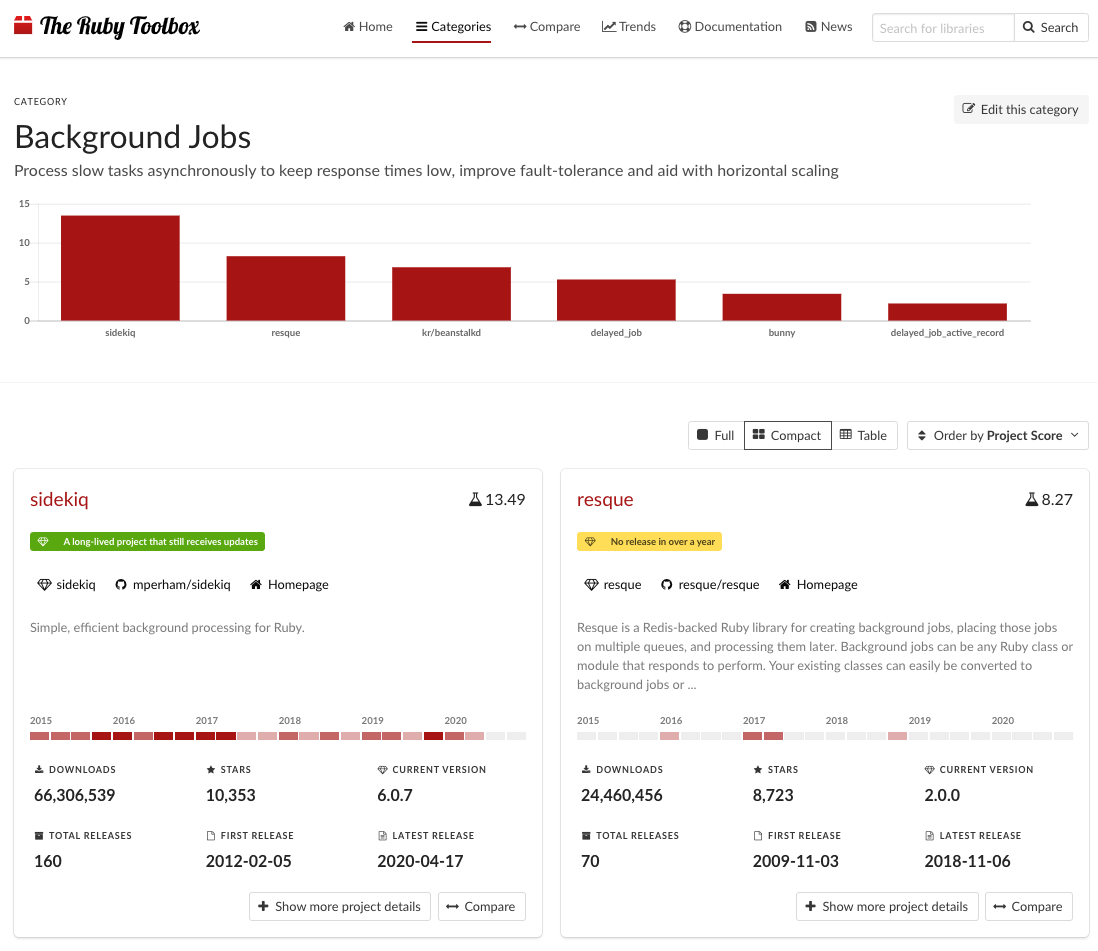Open the Trends menu item

point(629,27)
